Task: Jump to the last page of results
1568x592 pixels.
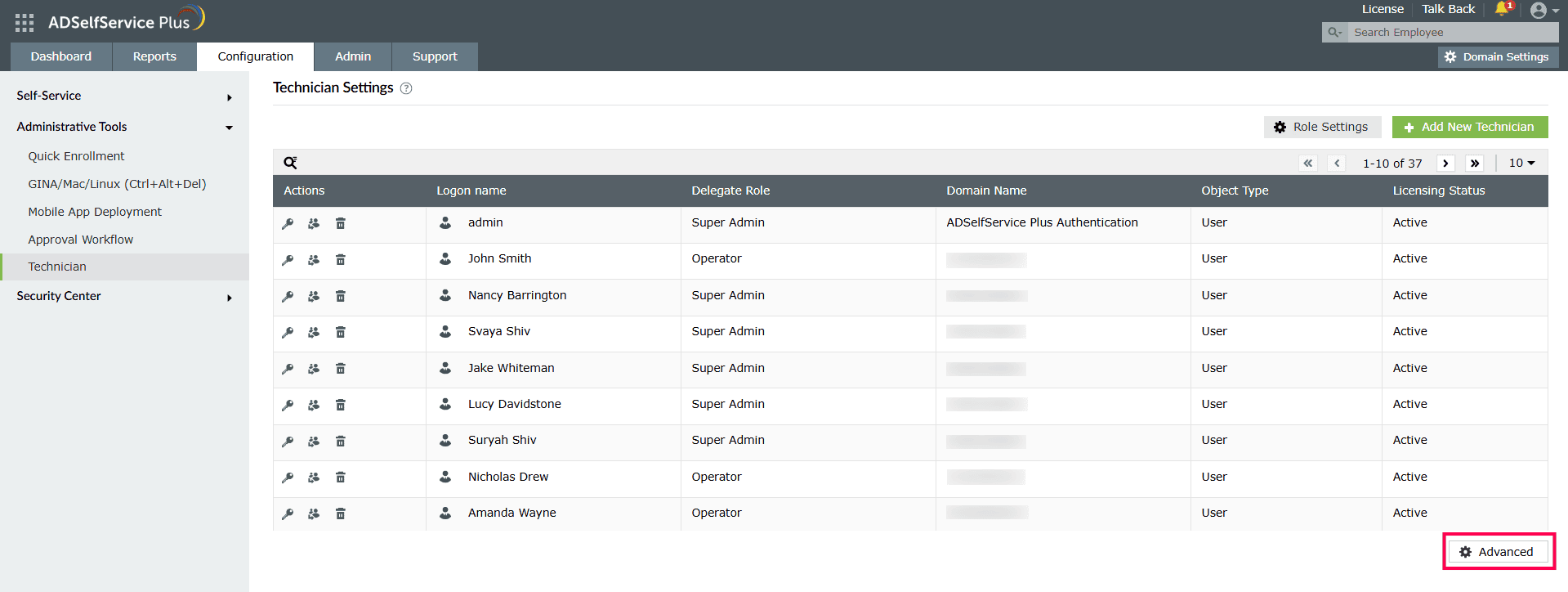Action: [1475, 163]
